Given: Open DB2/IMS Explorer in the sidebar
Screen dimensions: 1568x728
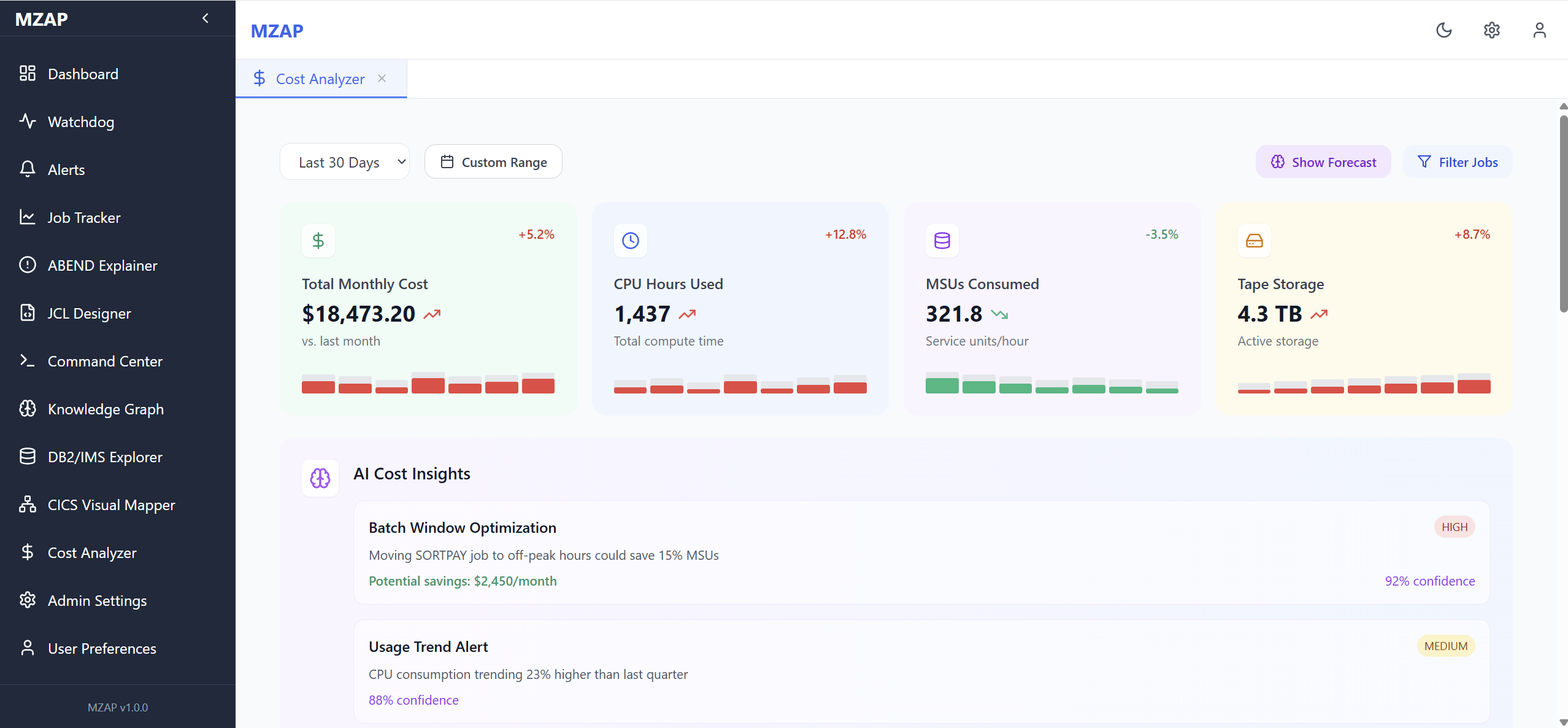Looking at the screenshot, I should point(105,457).
